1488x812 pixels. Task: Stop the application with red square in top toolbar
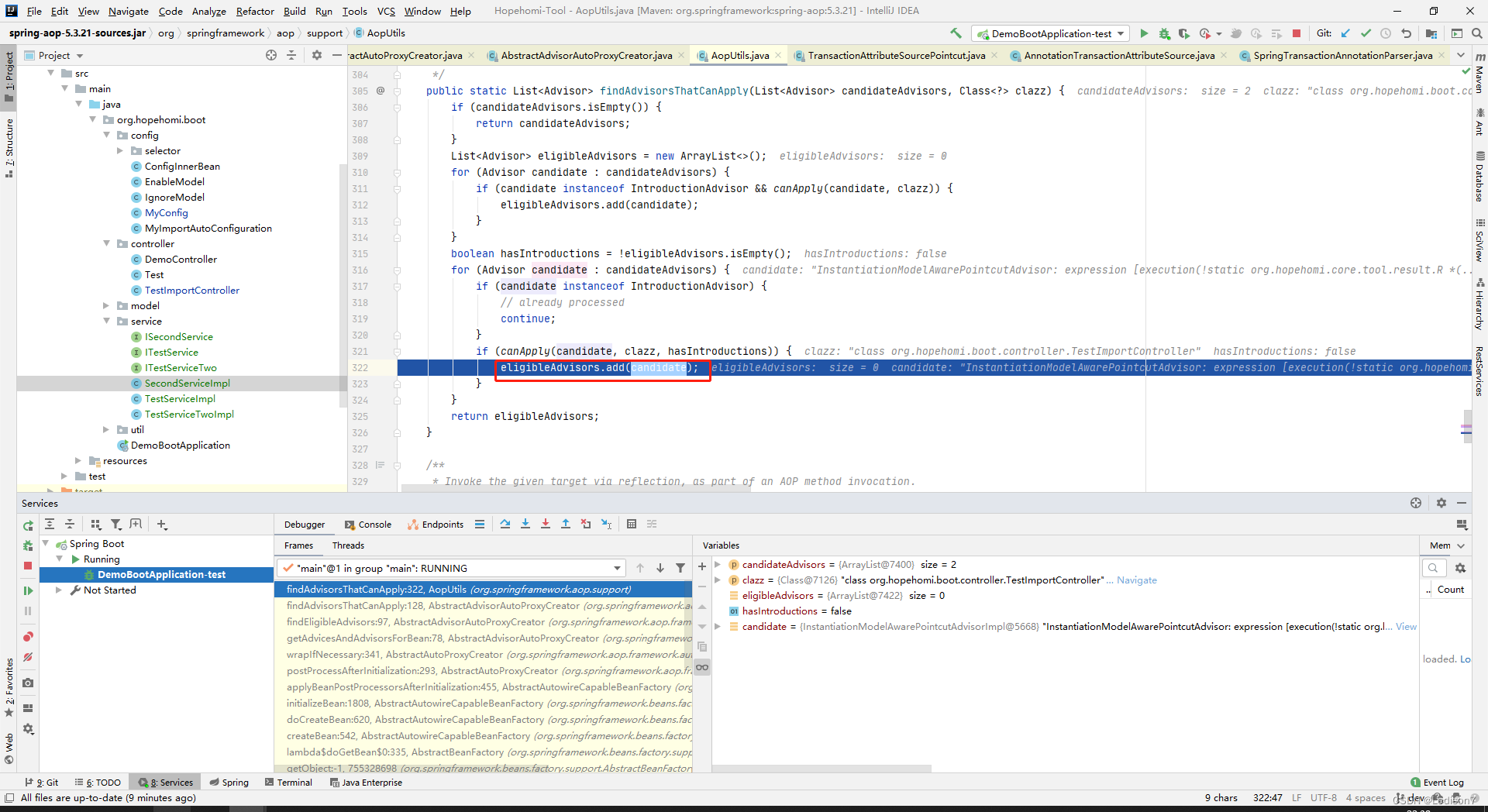point(1297,33)
